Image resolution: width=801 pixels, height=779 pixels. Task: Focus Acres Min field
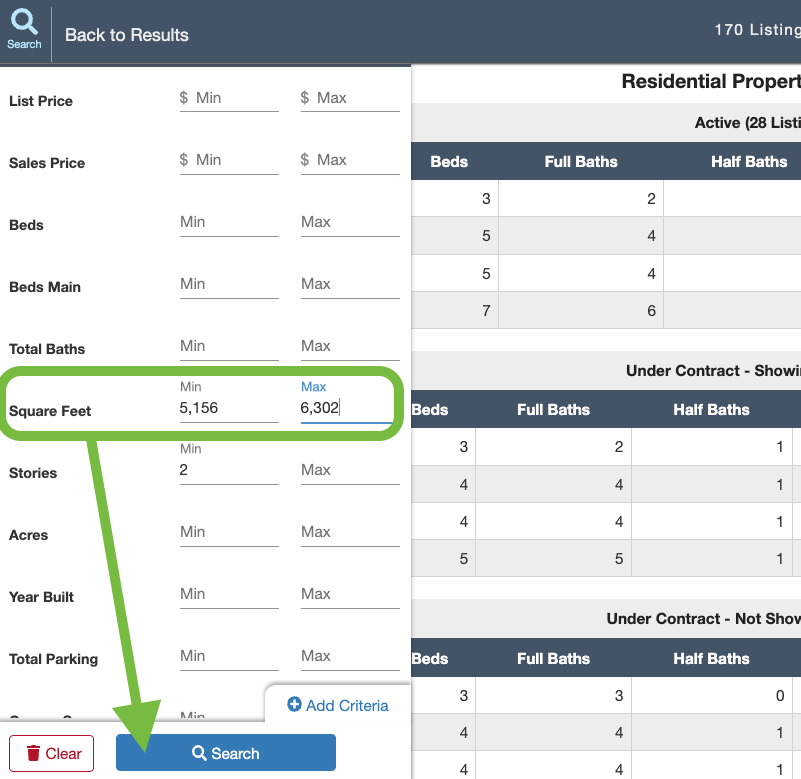[x=229, y=532]
